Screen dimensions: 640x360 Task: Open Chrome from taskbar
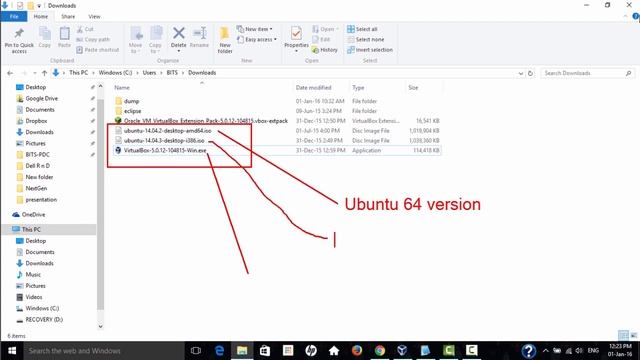[380, 351]
